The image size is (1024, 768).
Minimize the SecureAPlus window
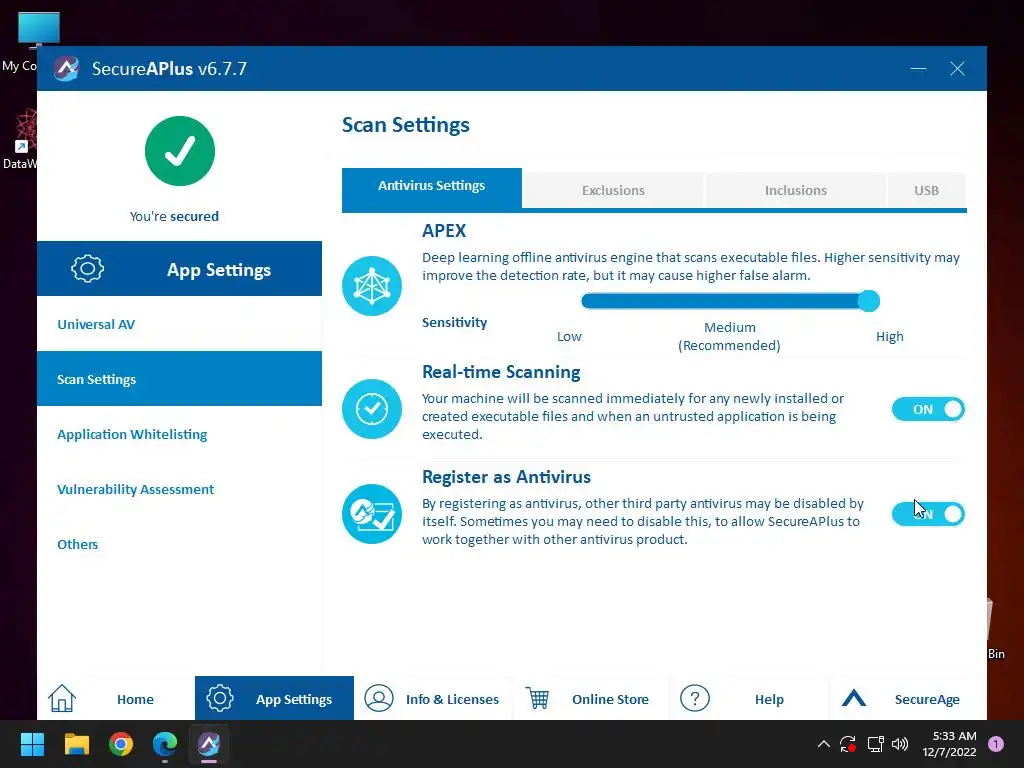tap(918, 69)
